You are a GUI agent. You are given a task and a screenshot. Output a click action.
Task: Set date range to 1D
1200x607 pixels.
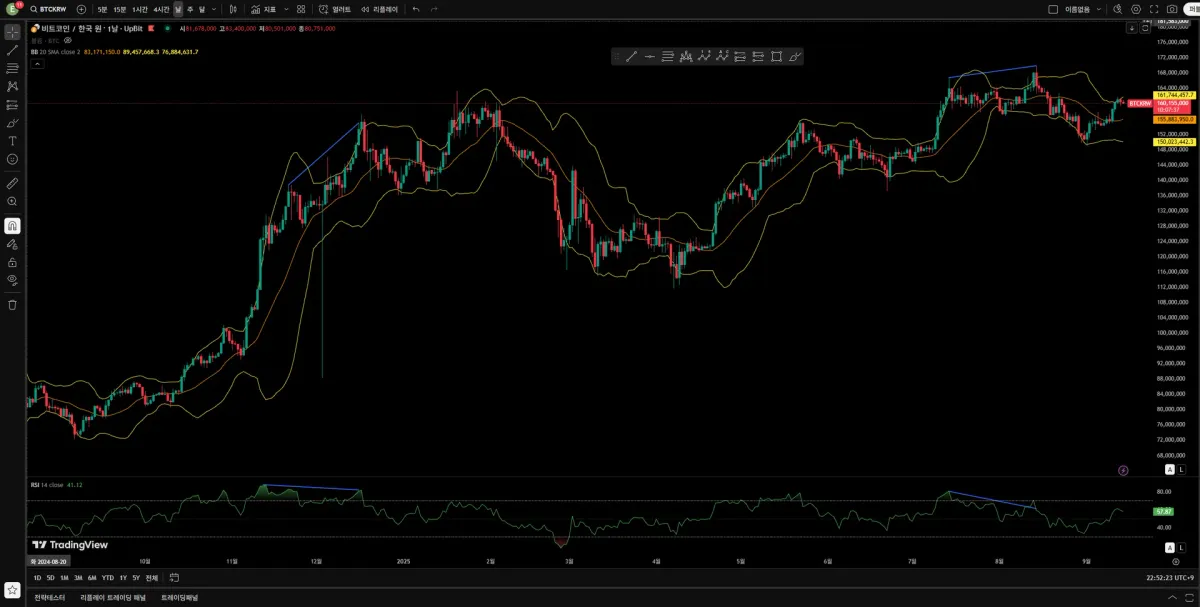pyautogui.click(x=37, y=577)
